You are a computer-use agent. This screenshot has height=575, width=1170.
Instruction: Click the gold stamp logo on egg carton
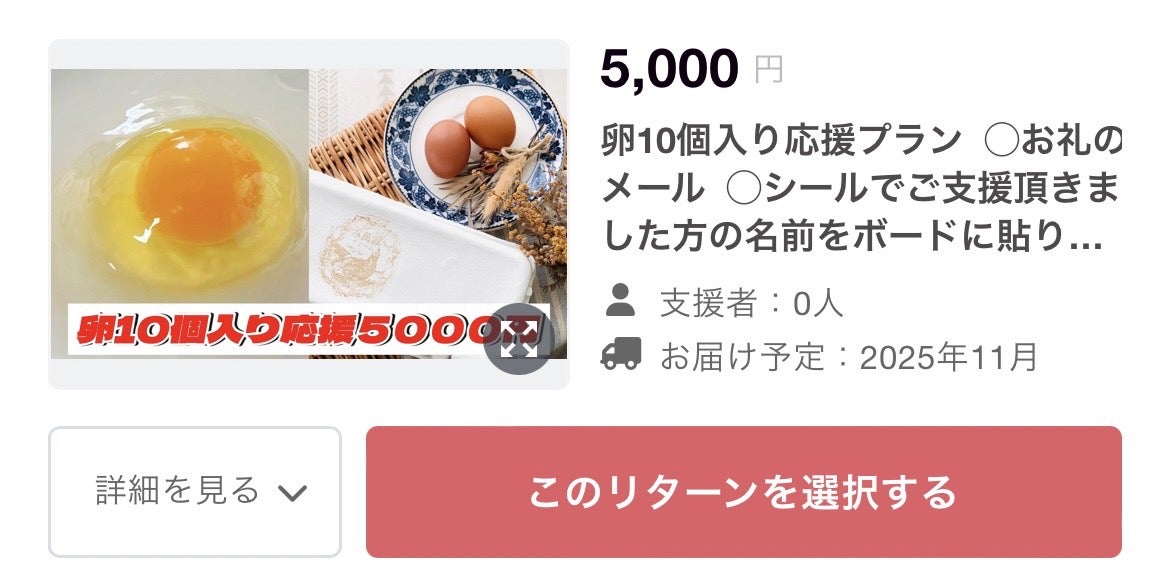coord(360,255)
